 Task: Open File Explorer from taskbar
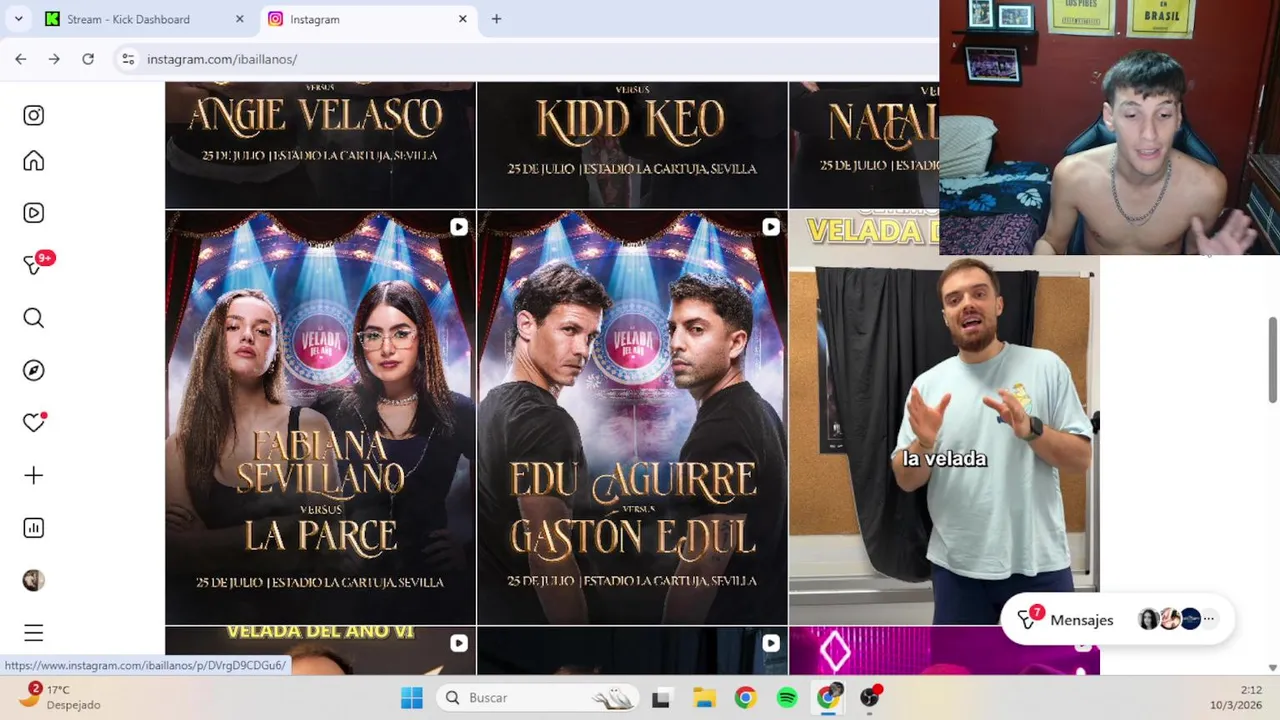tap(704, 698)
